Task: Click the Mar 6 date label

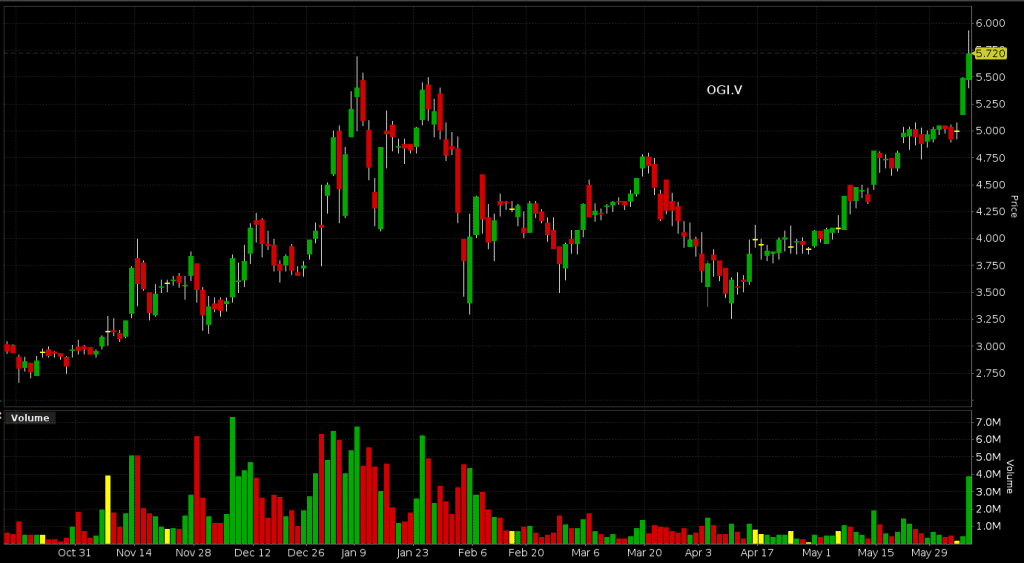Action: tap(586, 553)
